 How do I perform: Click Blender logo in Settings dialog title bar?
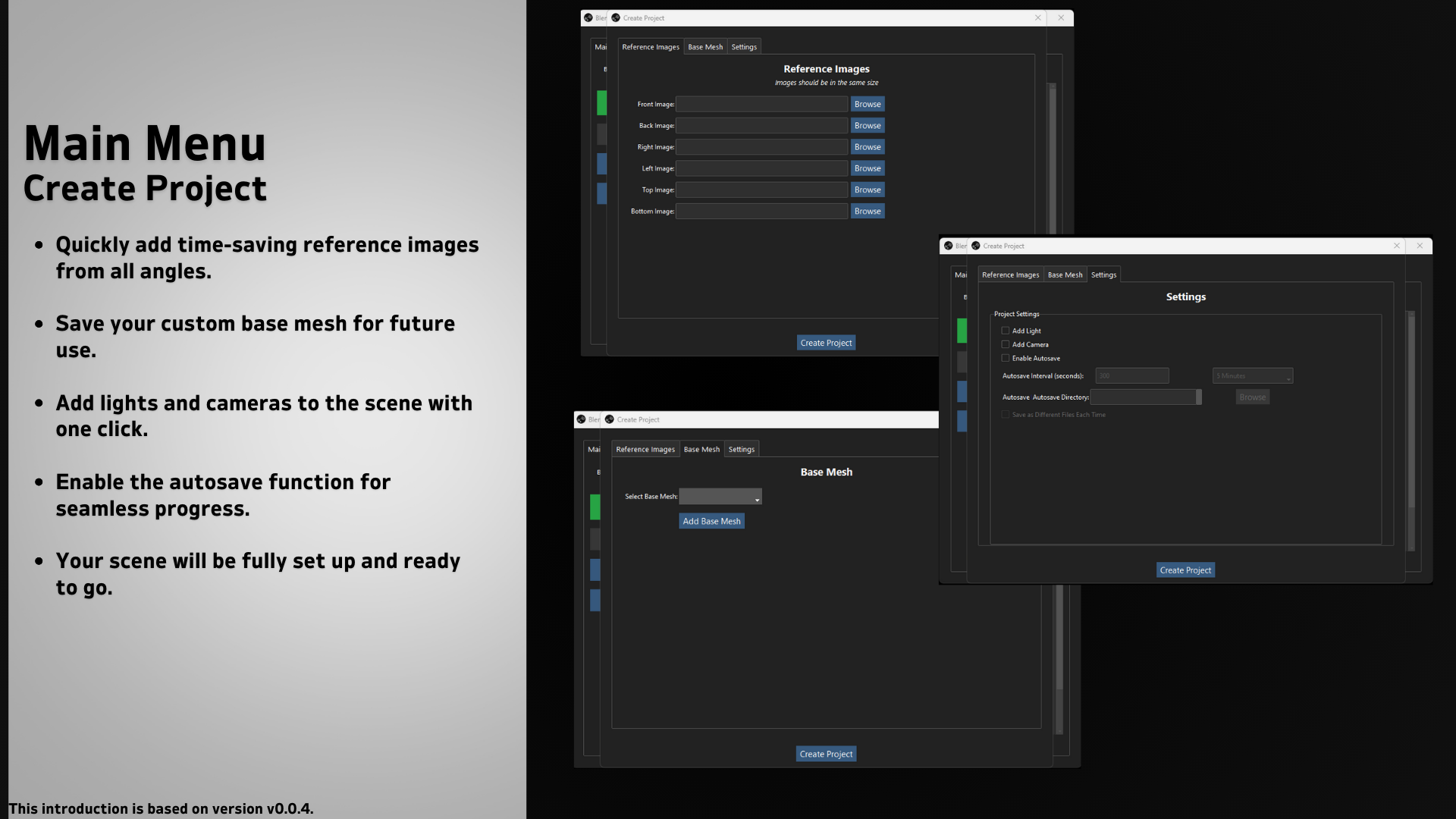(976, 246)
